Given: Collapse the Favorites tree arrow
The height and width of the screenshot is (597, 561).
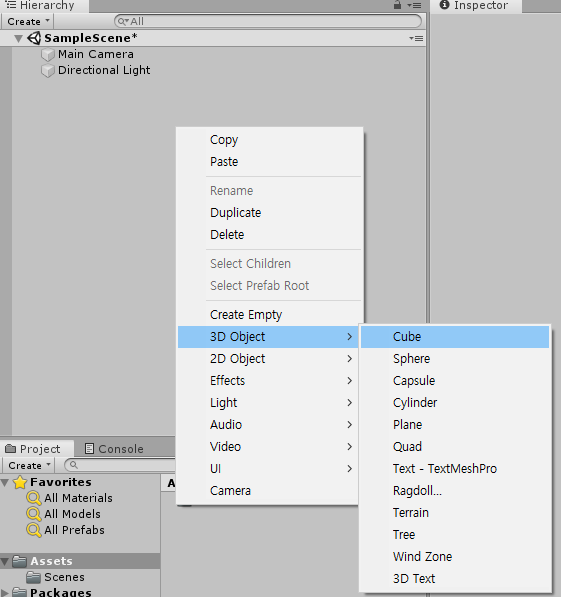Looking at the screenshot, I should pos(5,483).
